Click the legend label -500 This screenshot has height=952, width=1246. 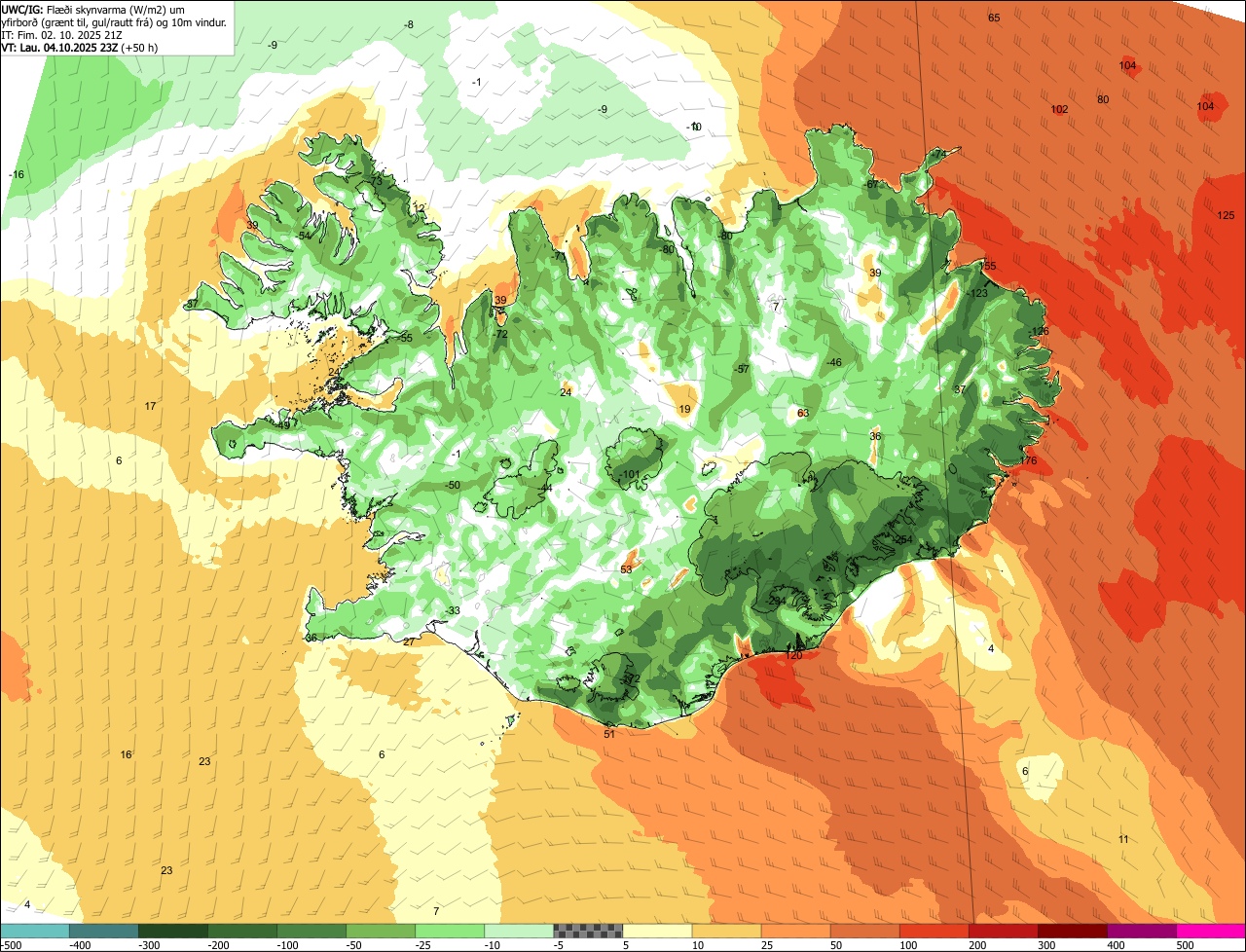click(10, 945)
